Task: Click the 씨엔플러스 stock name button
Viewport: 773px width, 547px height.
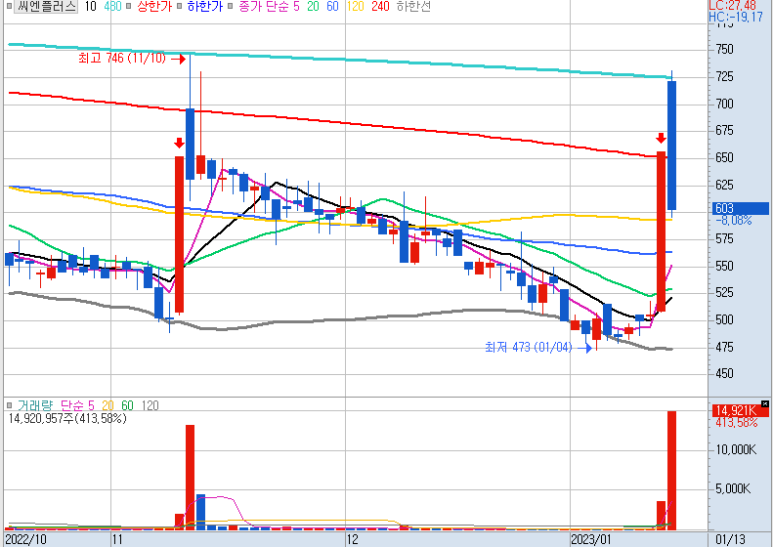Action: [45, 6]
